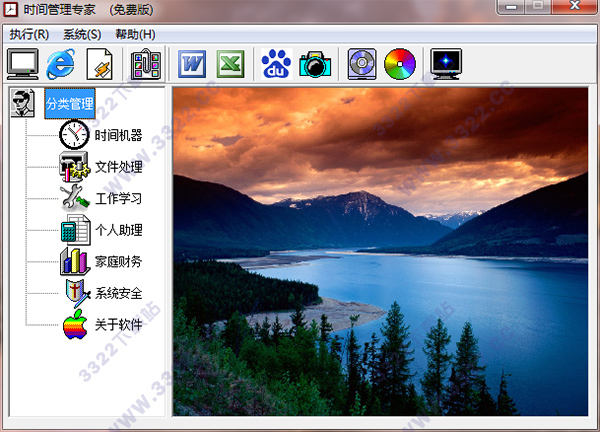Click the calculator icon beside 个人助理
This screenshot has height=432, width=600.
click(x=75, y=230)
